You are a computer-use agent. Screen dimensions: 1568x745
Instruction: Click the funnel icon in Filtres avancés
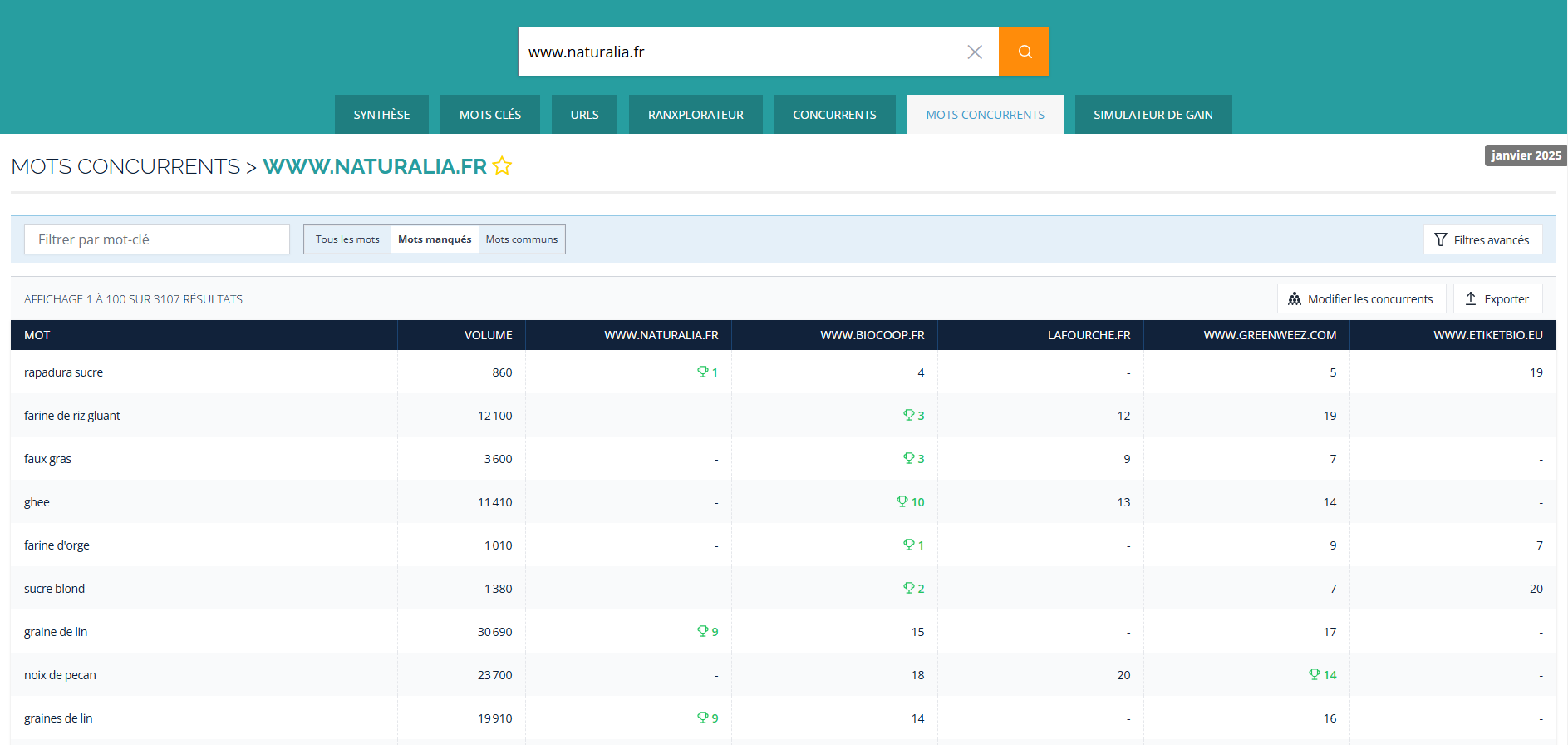pyautogui.click(x=1441, y=239)
